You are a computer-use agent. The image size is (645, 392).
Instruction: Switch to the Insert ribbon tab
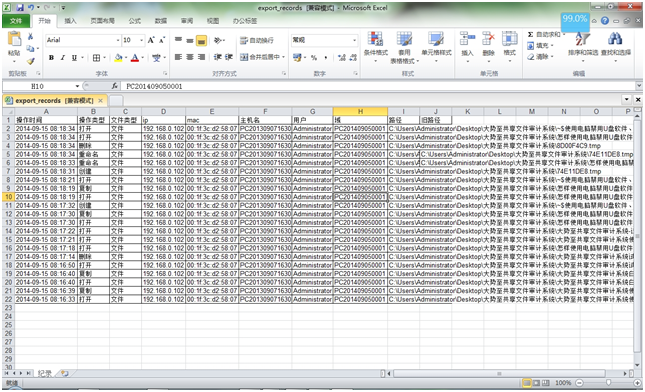click(x=70, y=21)
